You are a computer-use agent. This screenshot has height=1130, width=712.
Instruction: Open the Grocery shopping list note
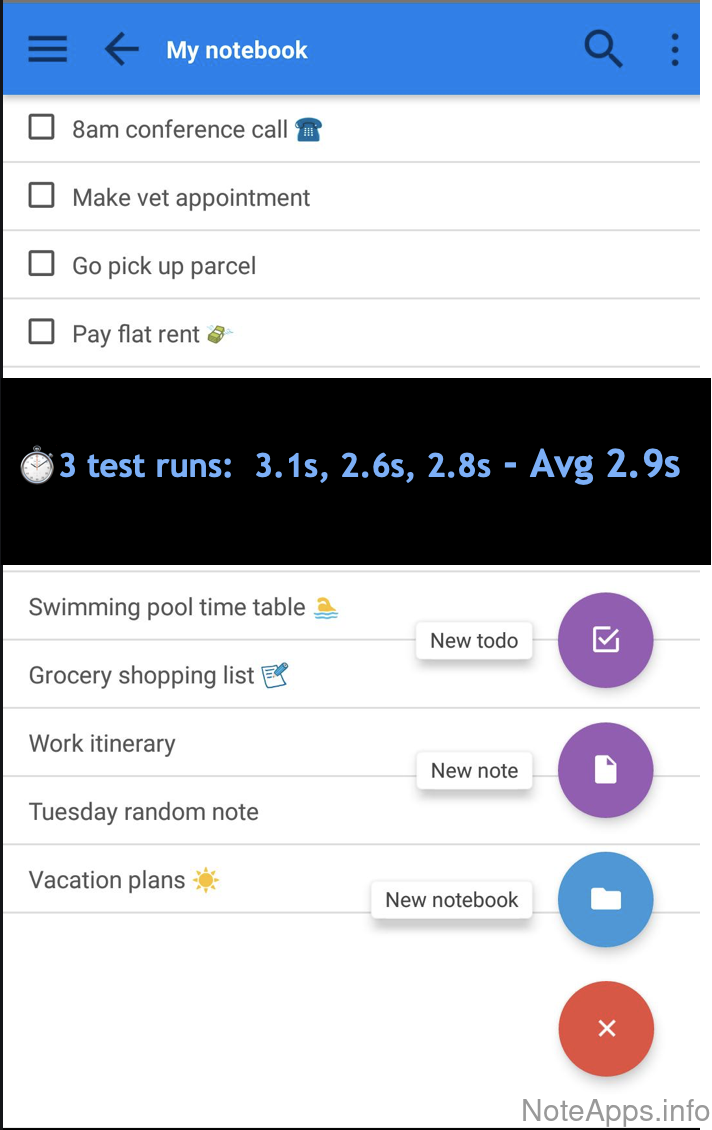(x=142, y=676)
